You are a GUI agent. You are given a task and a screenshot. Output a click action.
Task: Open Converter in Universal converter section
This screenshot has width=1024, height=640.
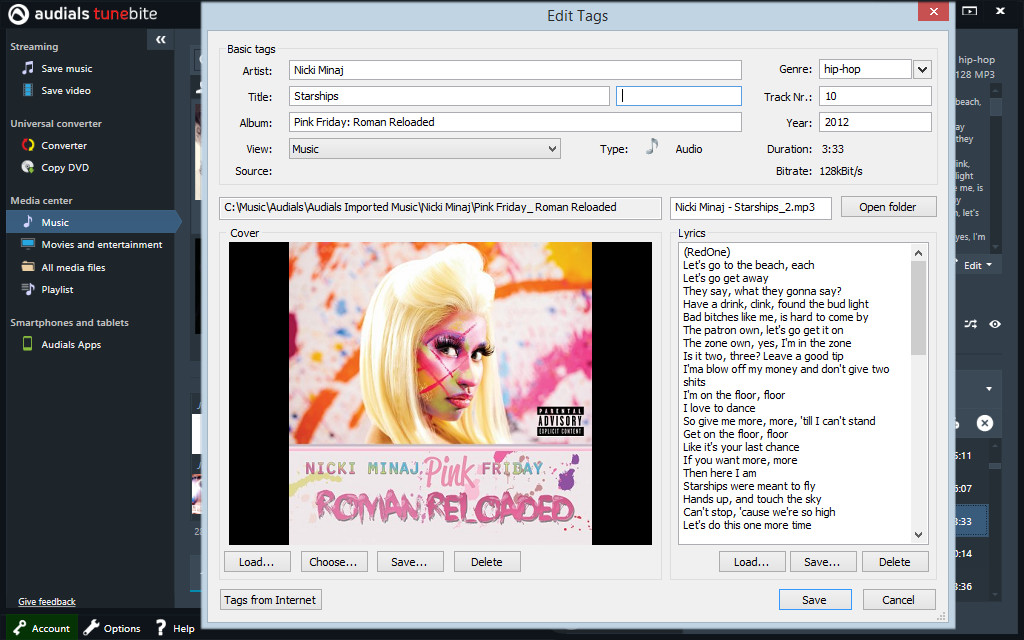tap(64, 146)
